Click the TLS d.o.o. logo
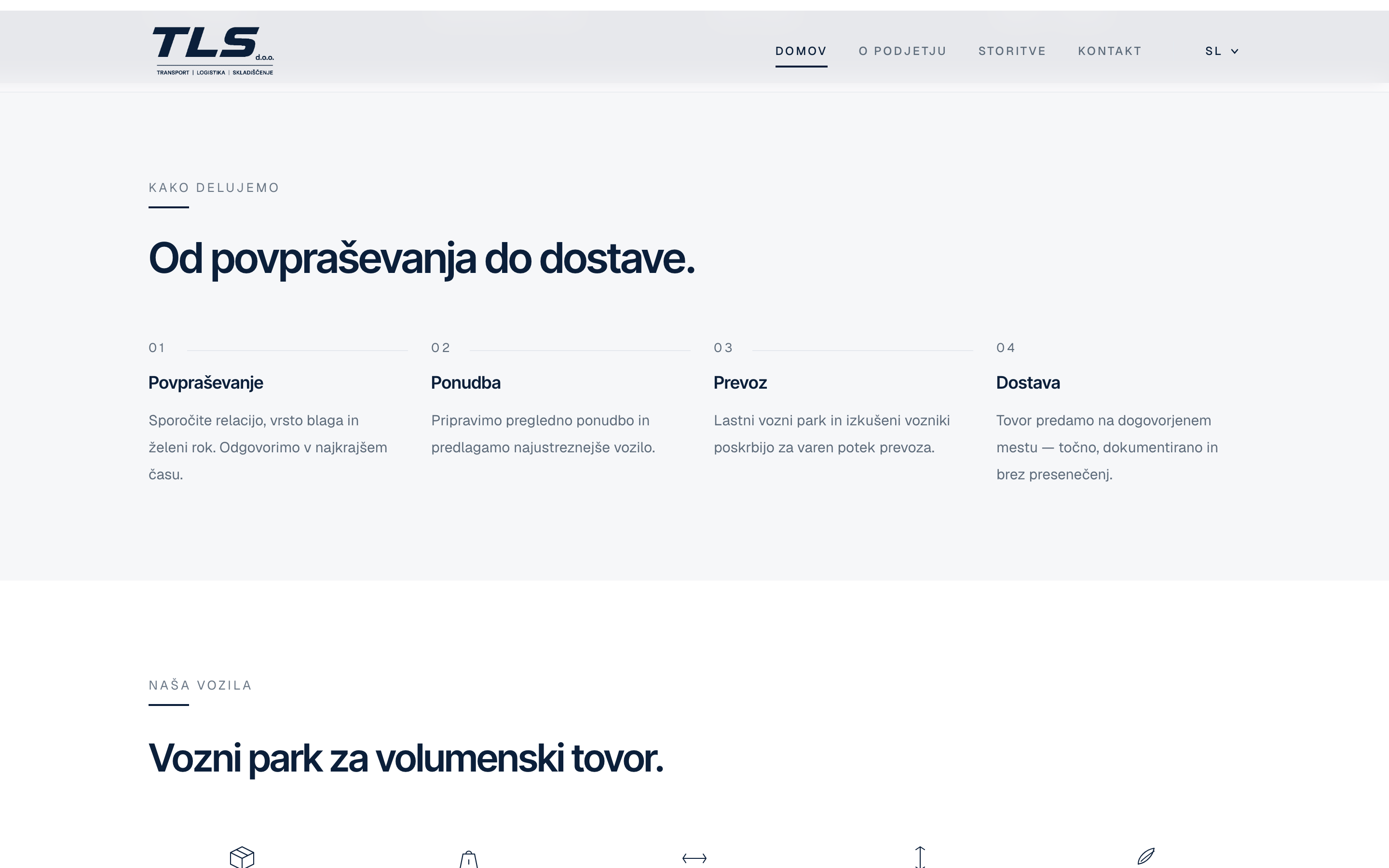1389x868 pixels. pyautogui.click(x=213, y=51)
